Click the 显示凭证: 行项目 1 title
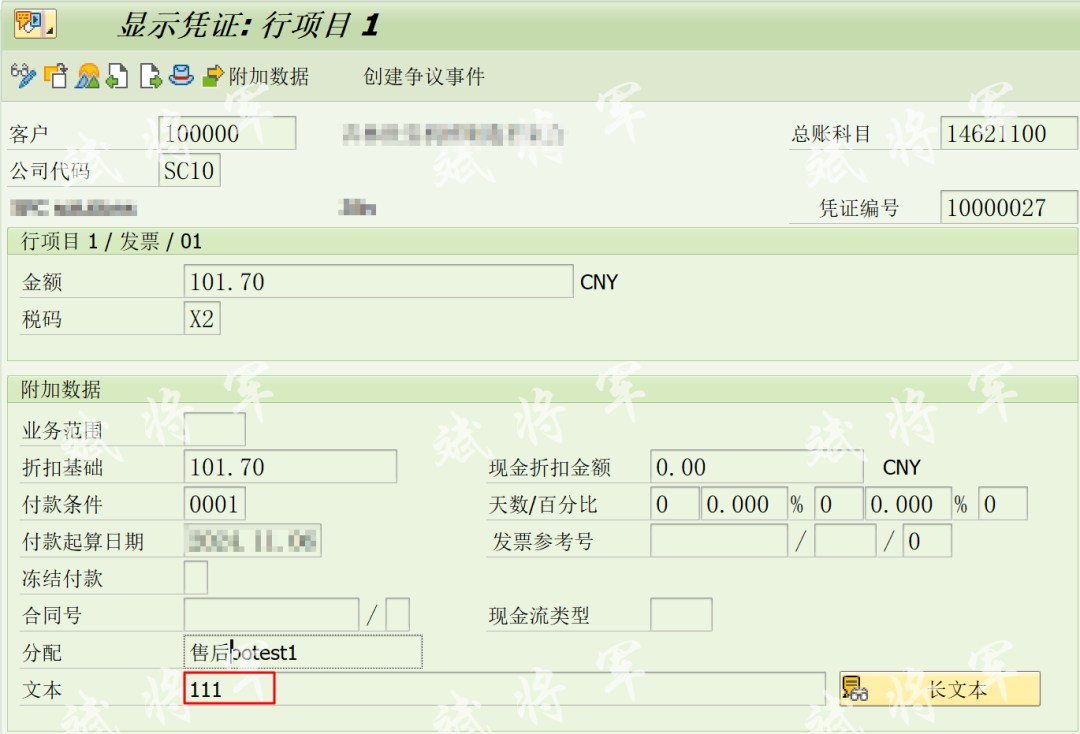 point(249,25)
